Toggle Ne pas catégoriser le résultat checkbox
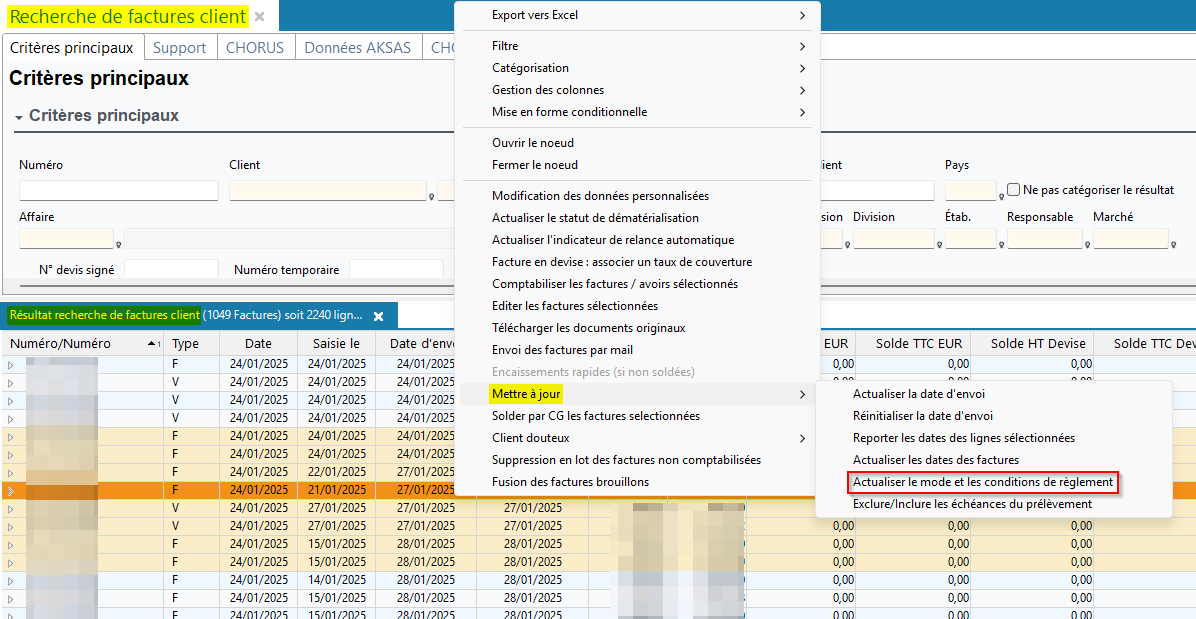The width and height of the screenshot is (1196, 619). click(1014, 190)
